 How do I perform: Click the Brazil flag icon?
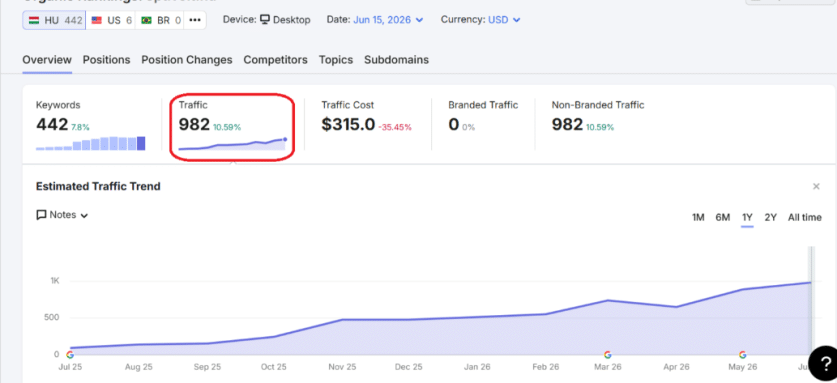[146, 20]
